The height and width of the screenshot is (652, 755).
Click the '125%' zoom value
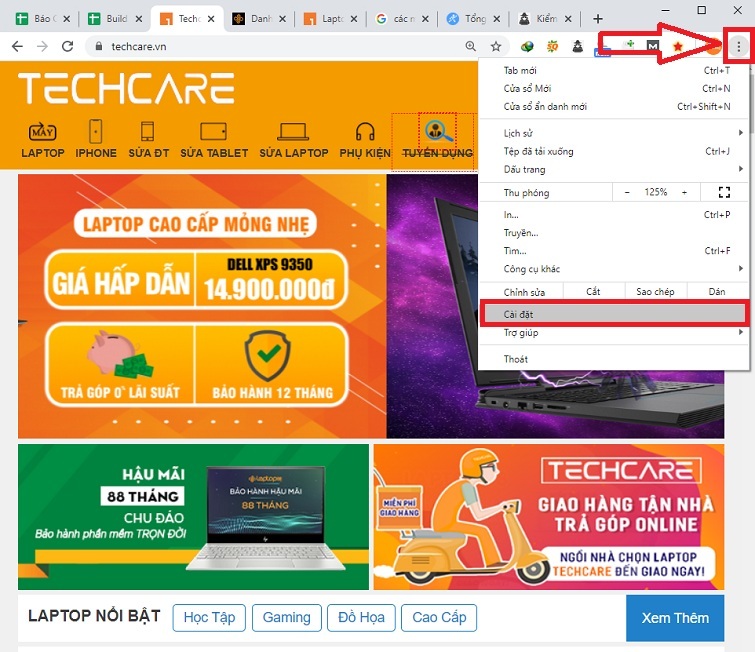(x=656, y=192)
